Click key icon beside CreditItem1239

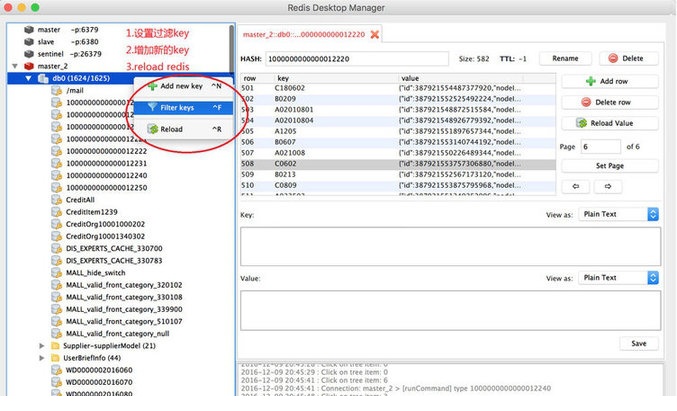[57, 212]
